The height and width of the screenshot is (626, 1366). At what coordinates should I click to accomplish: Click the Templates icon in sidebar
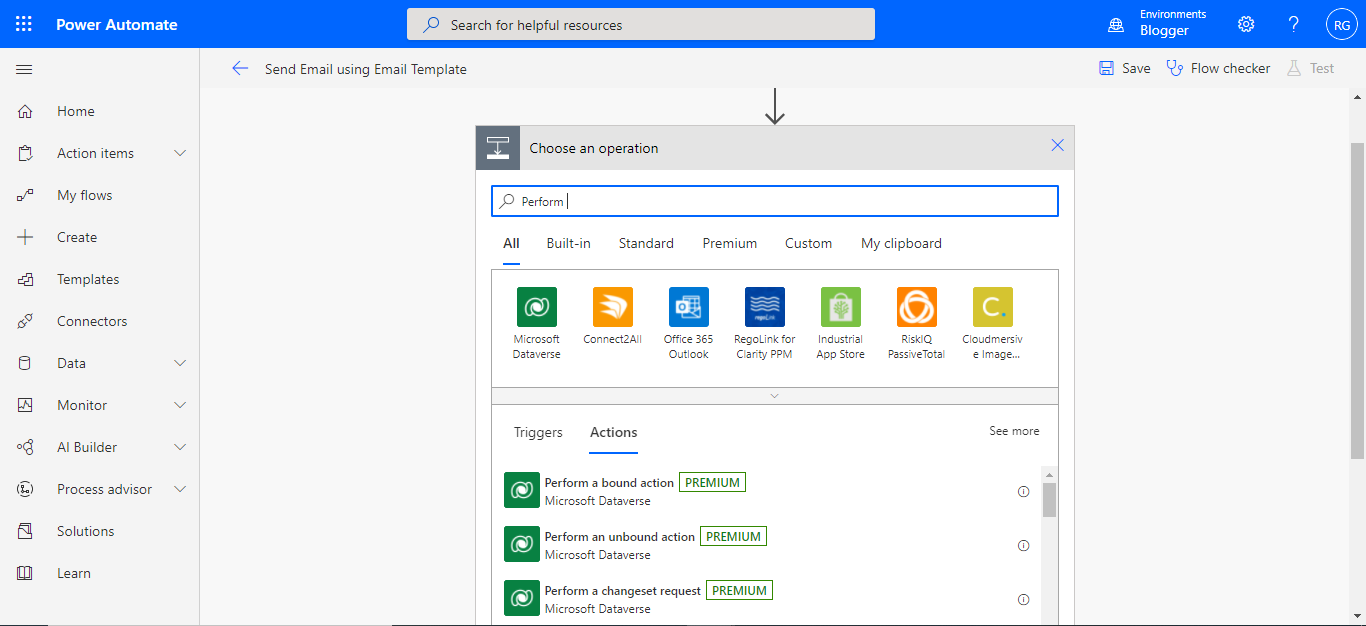coord(25,279)
